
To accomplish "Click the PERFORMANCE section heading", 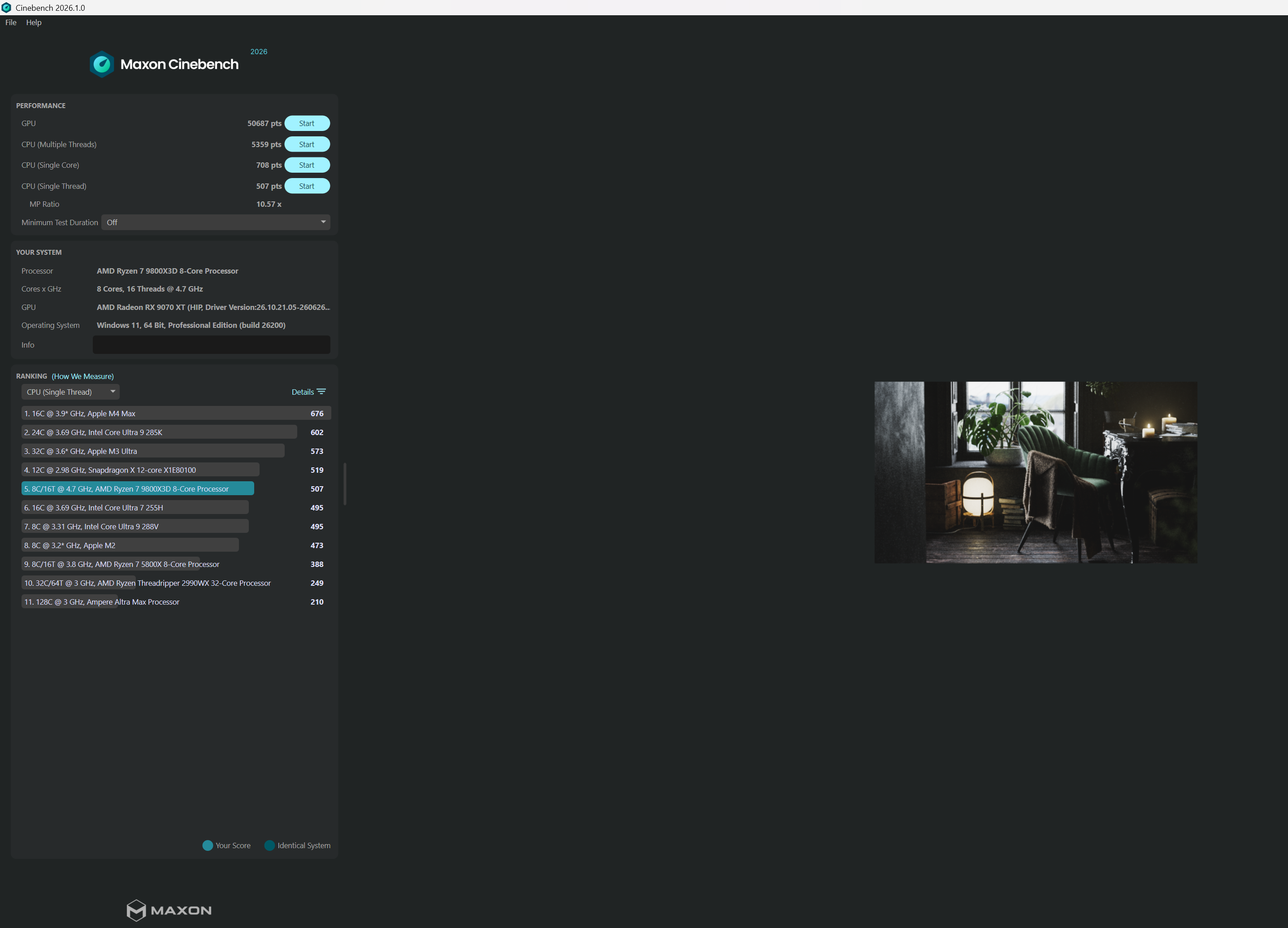I will (x=41, y=106).
